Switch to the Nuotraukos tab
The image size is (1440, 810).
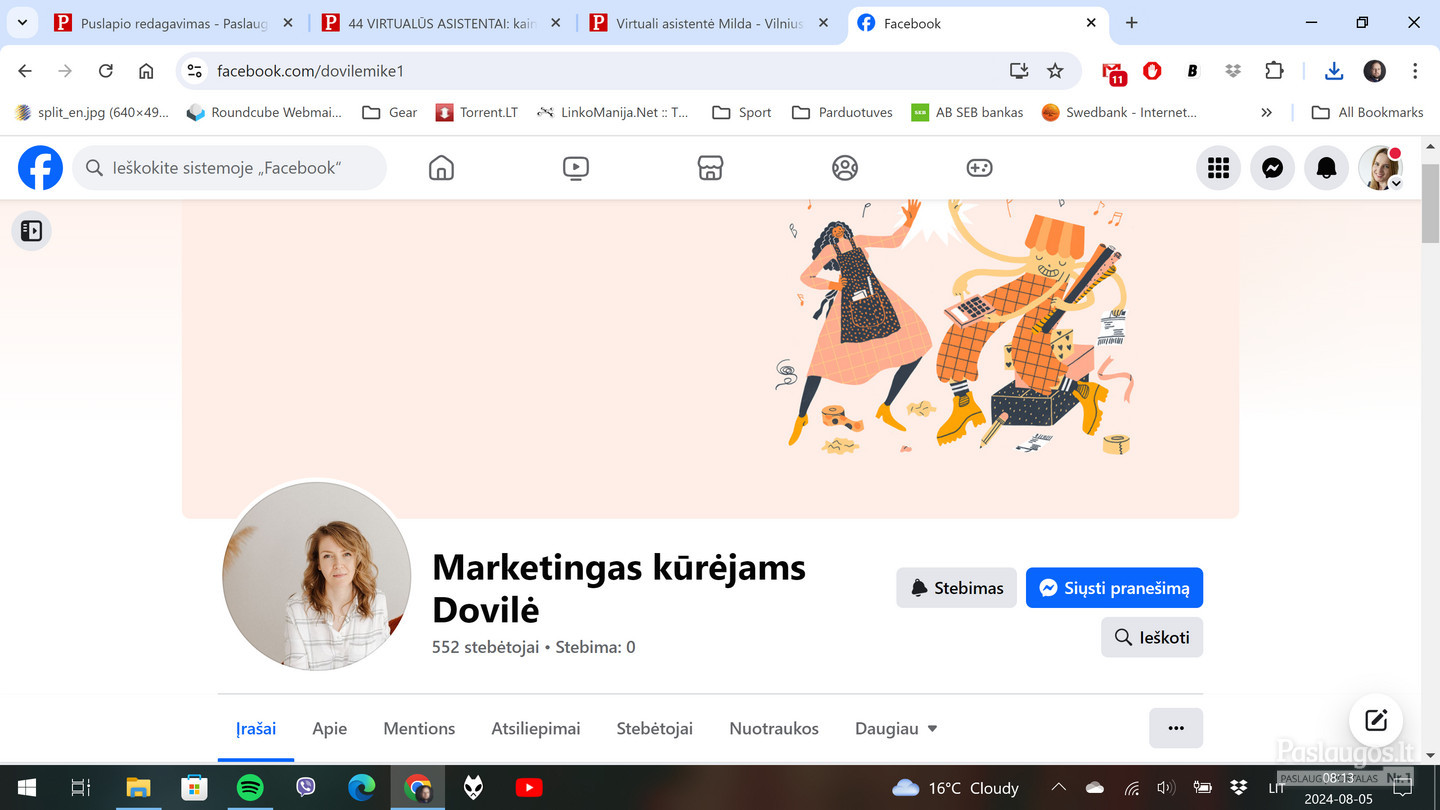pyautogui.click(x=774, y=729)
